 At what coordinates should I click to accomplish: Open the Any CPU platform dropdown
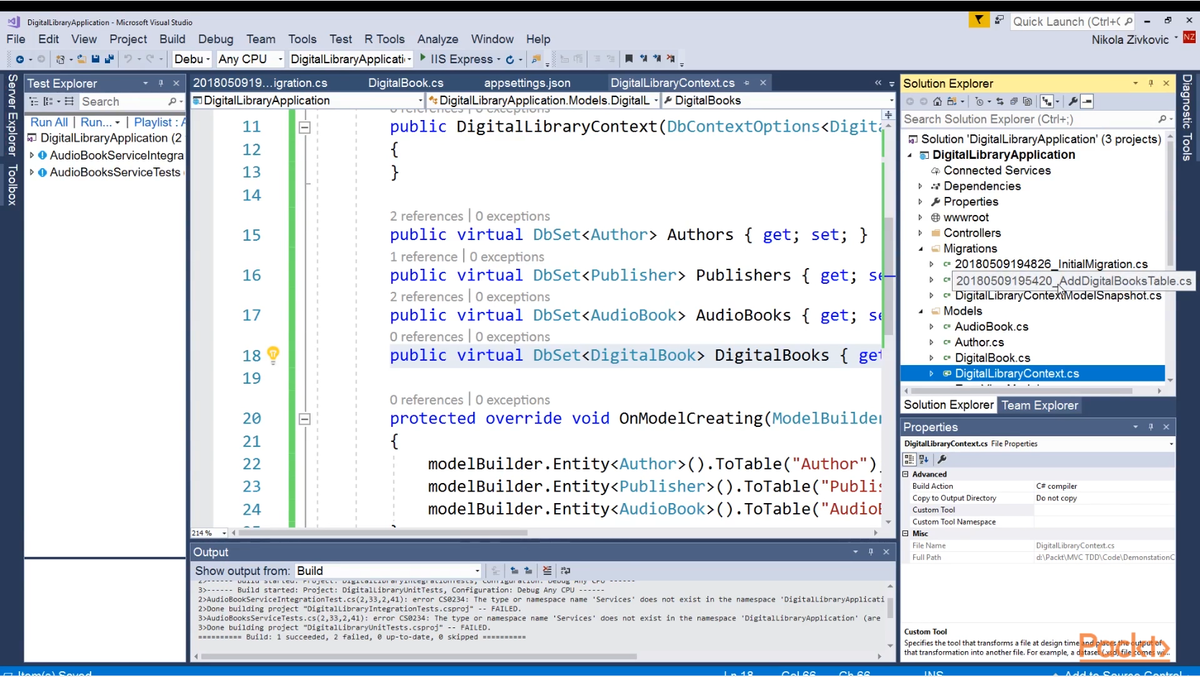[250, 60]
